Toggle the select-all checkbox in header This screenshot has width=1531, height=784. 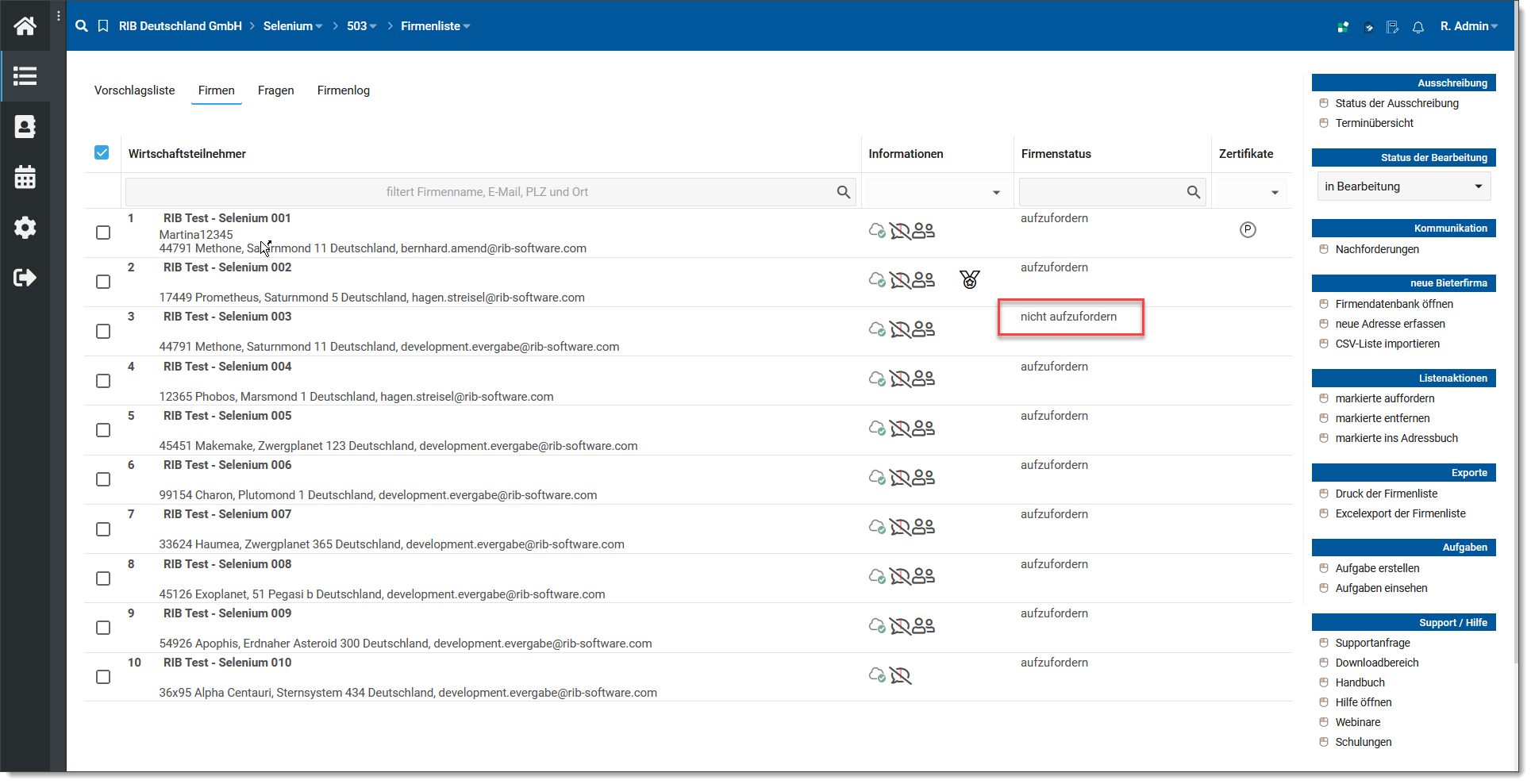(102, 152)
